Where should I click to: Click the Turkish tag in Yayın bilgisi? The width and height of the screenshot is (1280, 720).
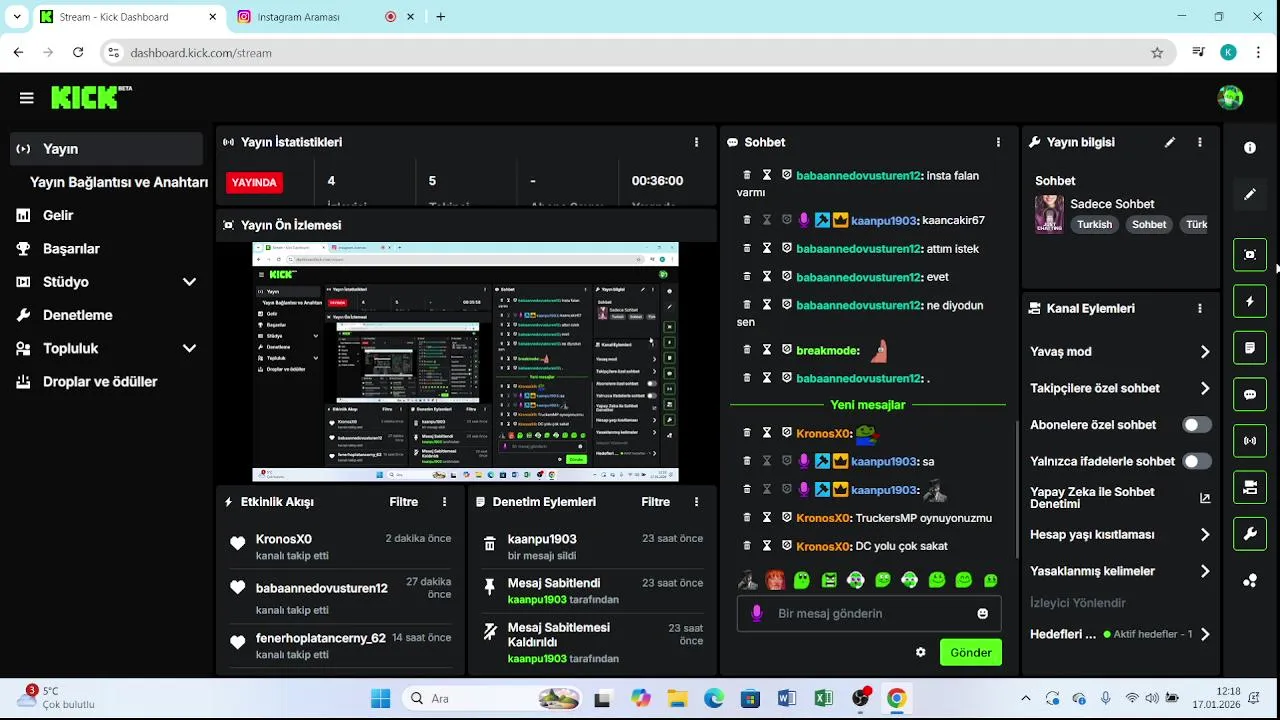pyautogui.click(x=1094, y=224)
